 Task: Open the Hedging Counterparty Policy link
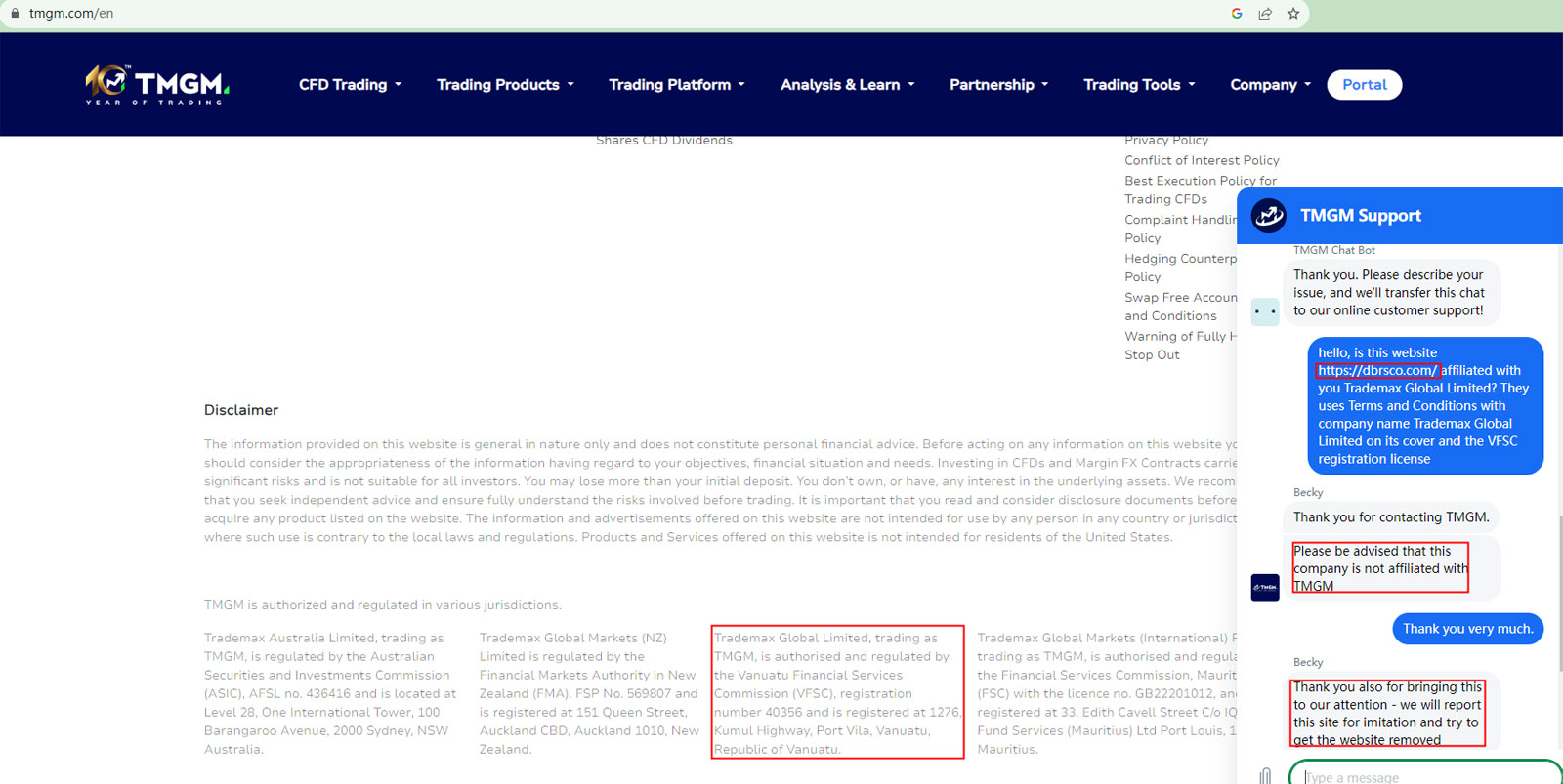(1181, 268)
